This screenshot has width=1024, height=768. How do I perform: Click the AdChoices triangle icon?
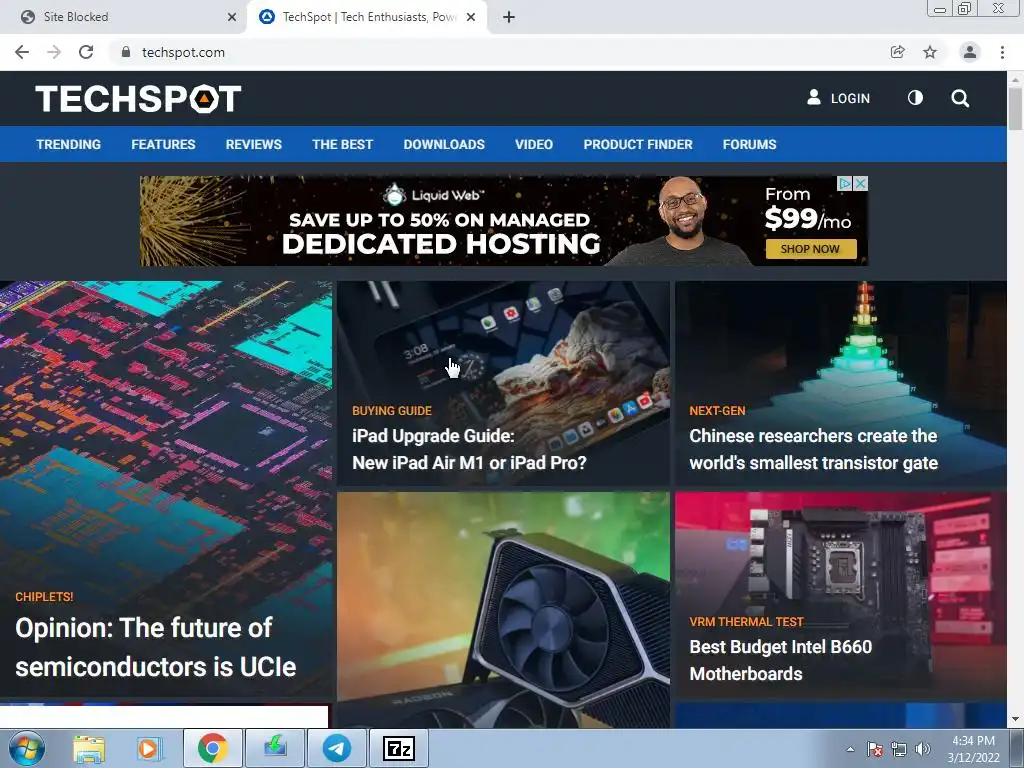point(845,184)
